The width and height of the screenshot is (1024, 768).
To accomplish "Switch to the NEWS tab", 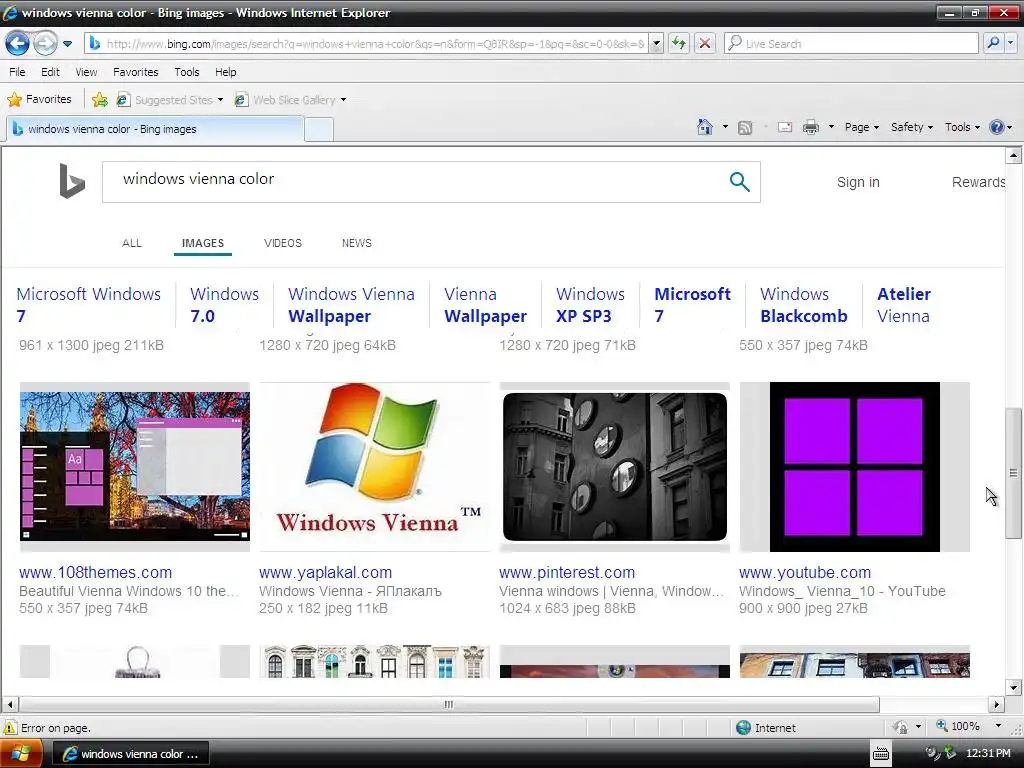I will [357, 243].
